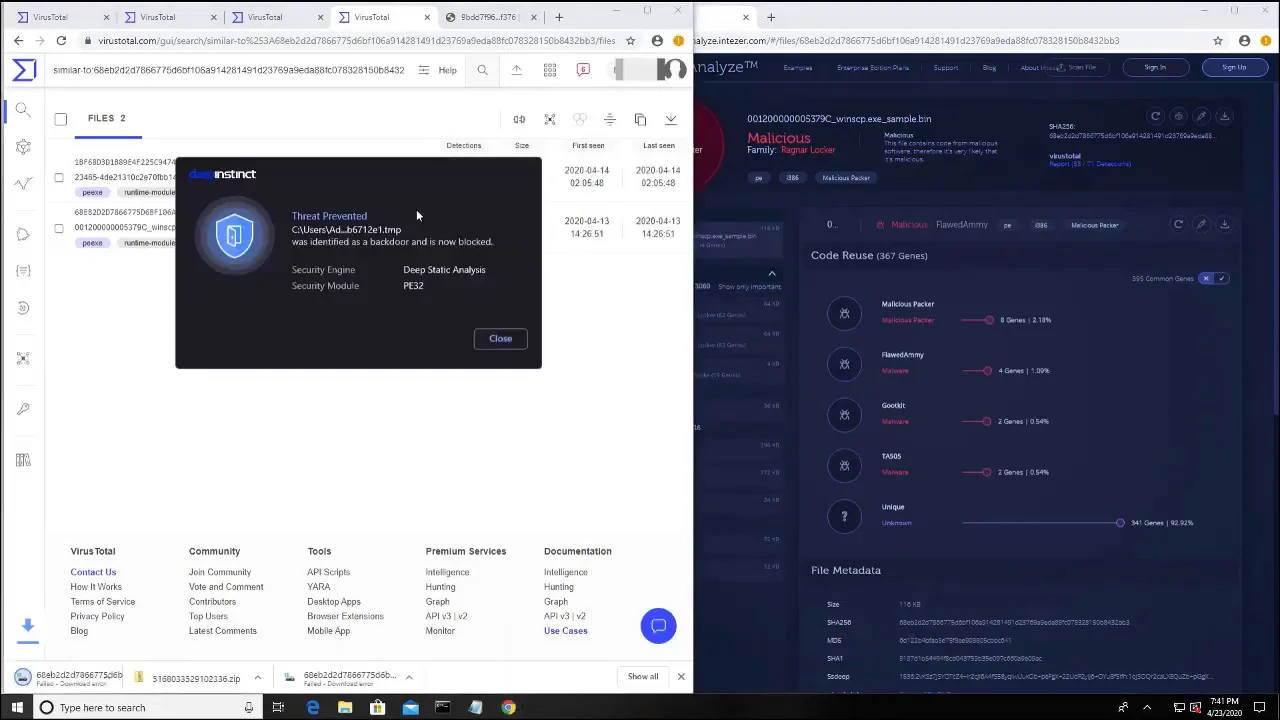
Task: Open VirusTotal notifications comment icon
Action: tap(583, 70)
